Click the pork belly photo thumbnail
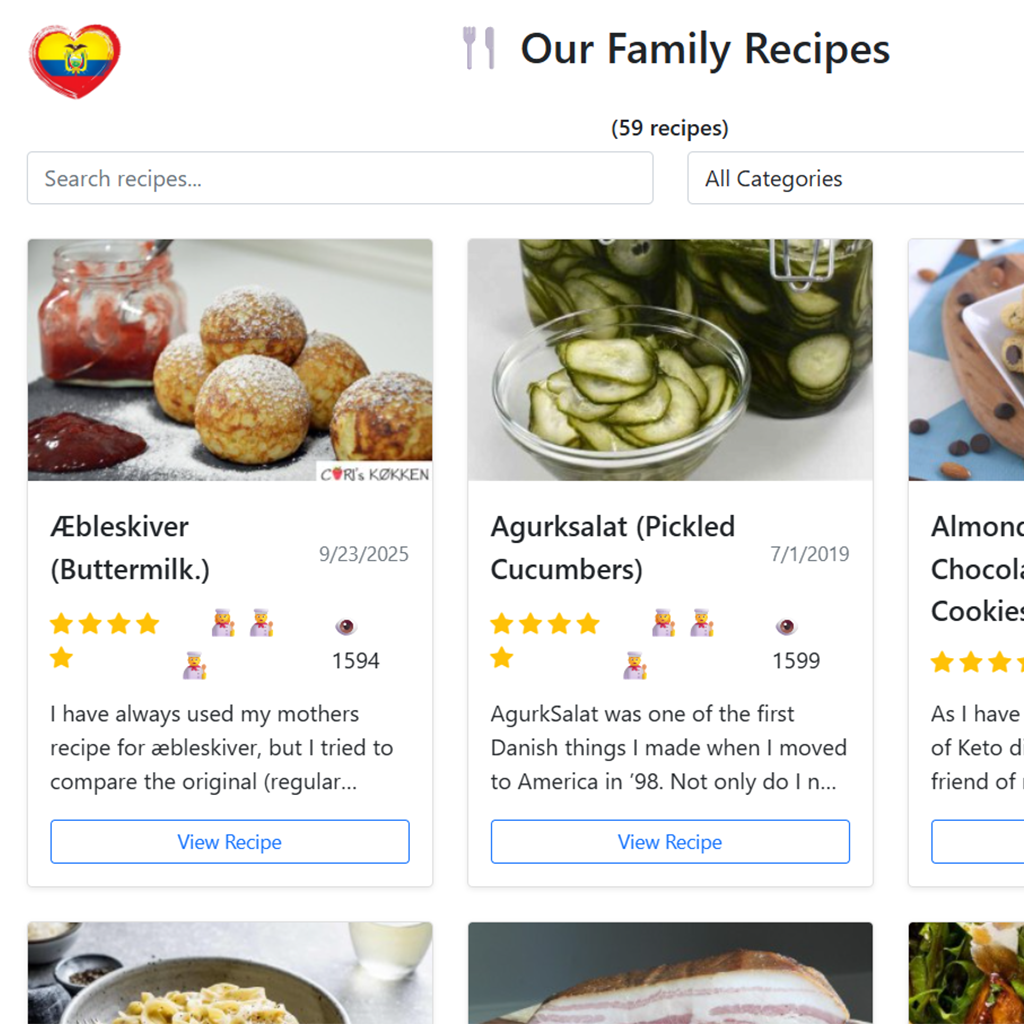The width and height of the screenshot is (1024, 1024). tap(670, 975)
